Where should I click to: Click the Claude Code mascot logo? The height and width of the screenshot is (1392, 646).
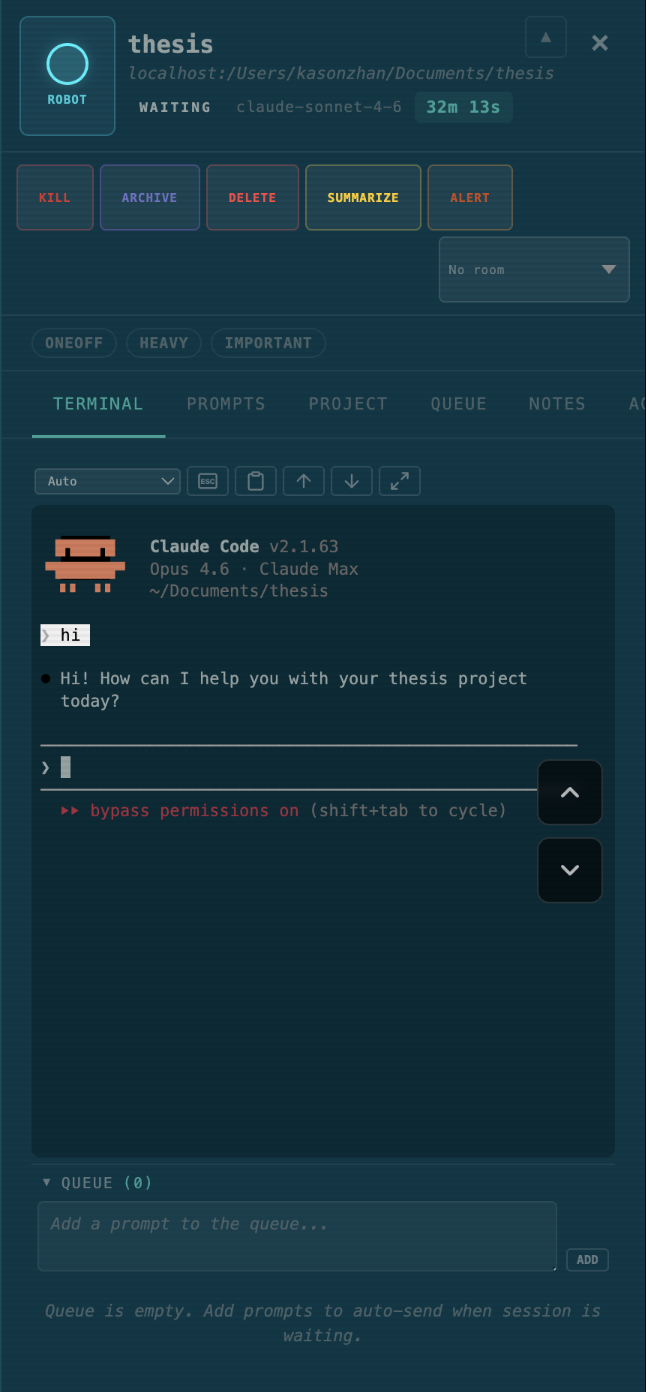pyautogui.click(x=85, y=565)
